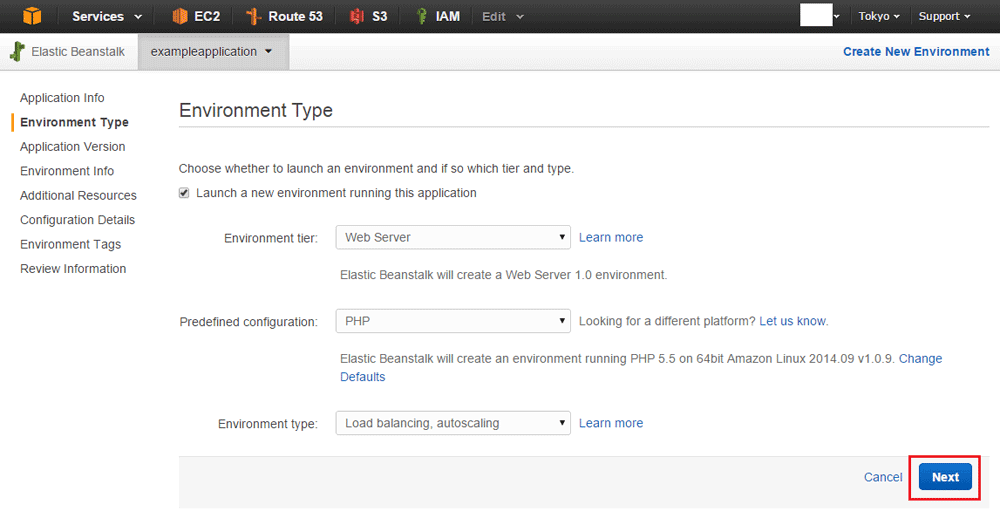This screenshot has width=1000, height=525.
Task: Click the Environment Type page heading
Action: [256, 110]
